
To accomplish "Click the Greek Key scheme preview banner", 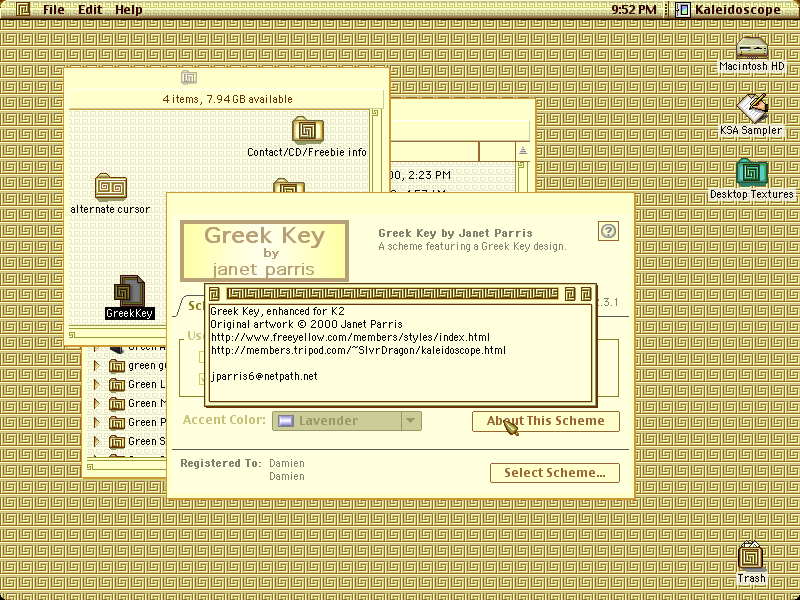I will coord(264,251).
